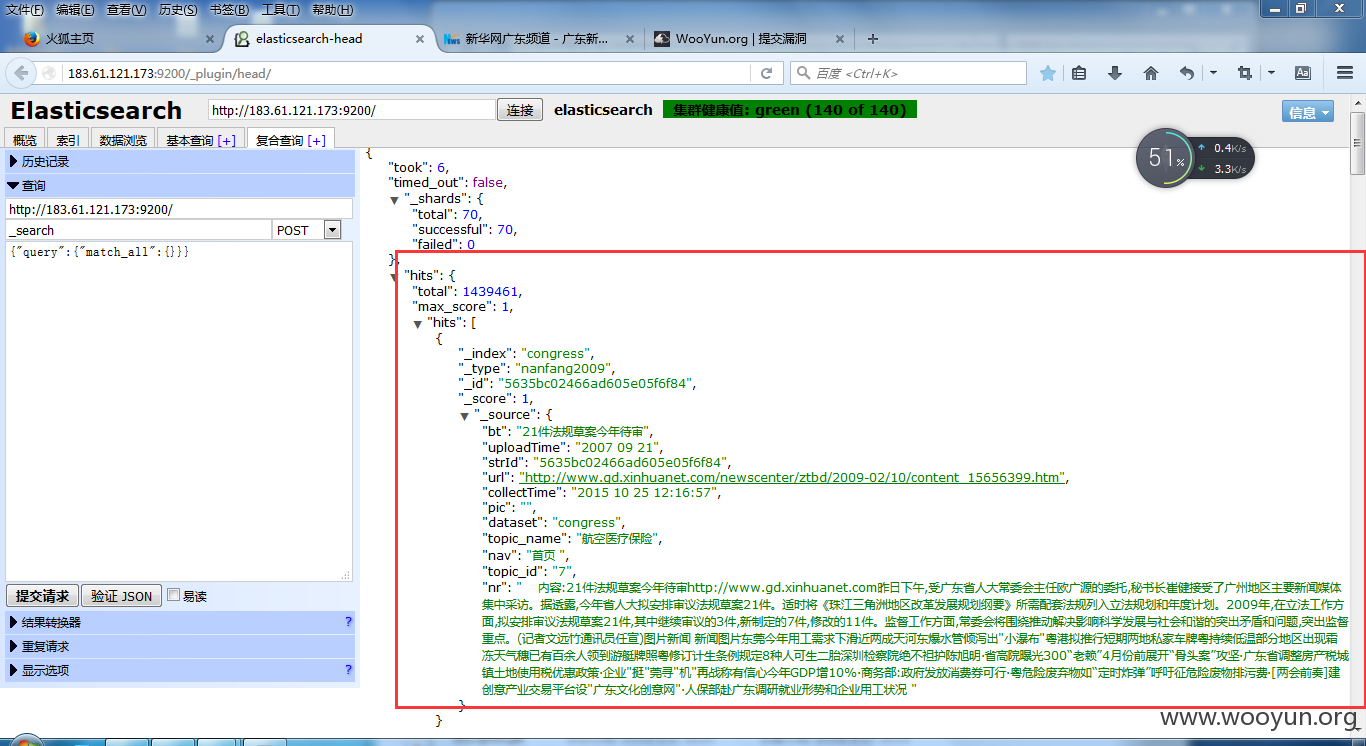Collapse the 查询 section
The image size is (1366, 746).
point(180,186)
